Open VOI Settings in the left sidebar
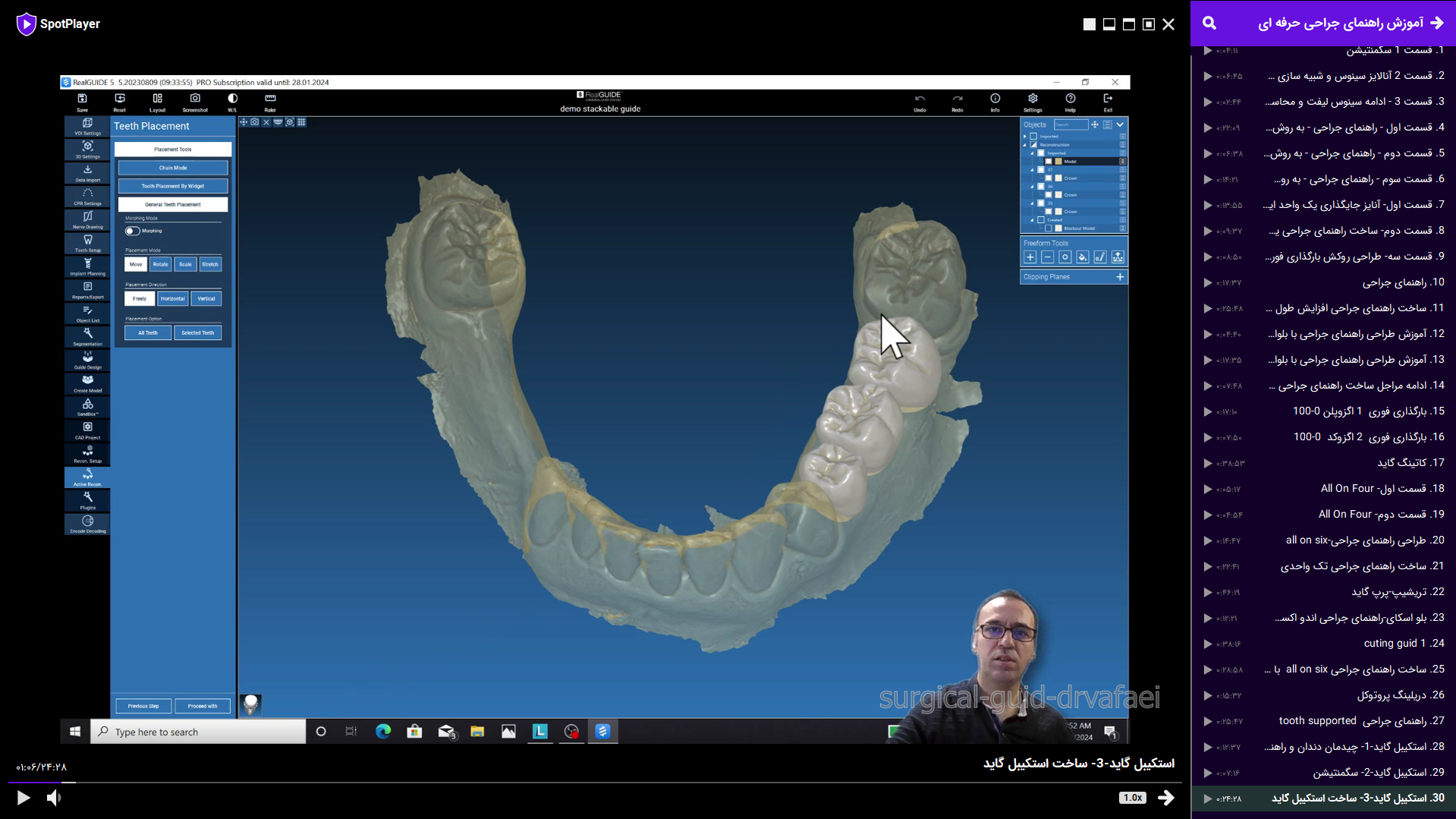1456x819 pixels. [87, 127]
